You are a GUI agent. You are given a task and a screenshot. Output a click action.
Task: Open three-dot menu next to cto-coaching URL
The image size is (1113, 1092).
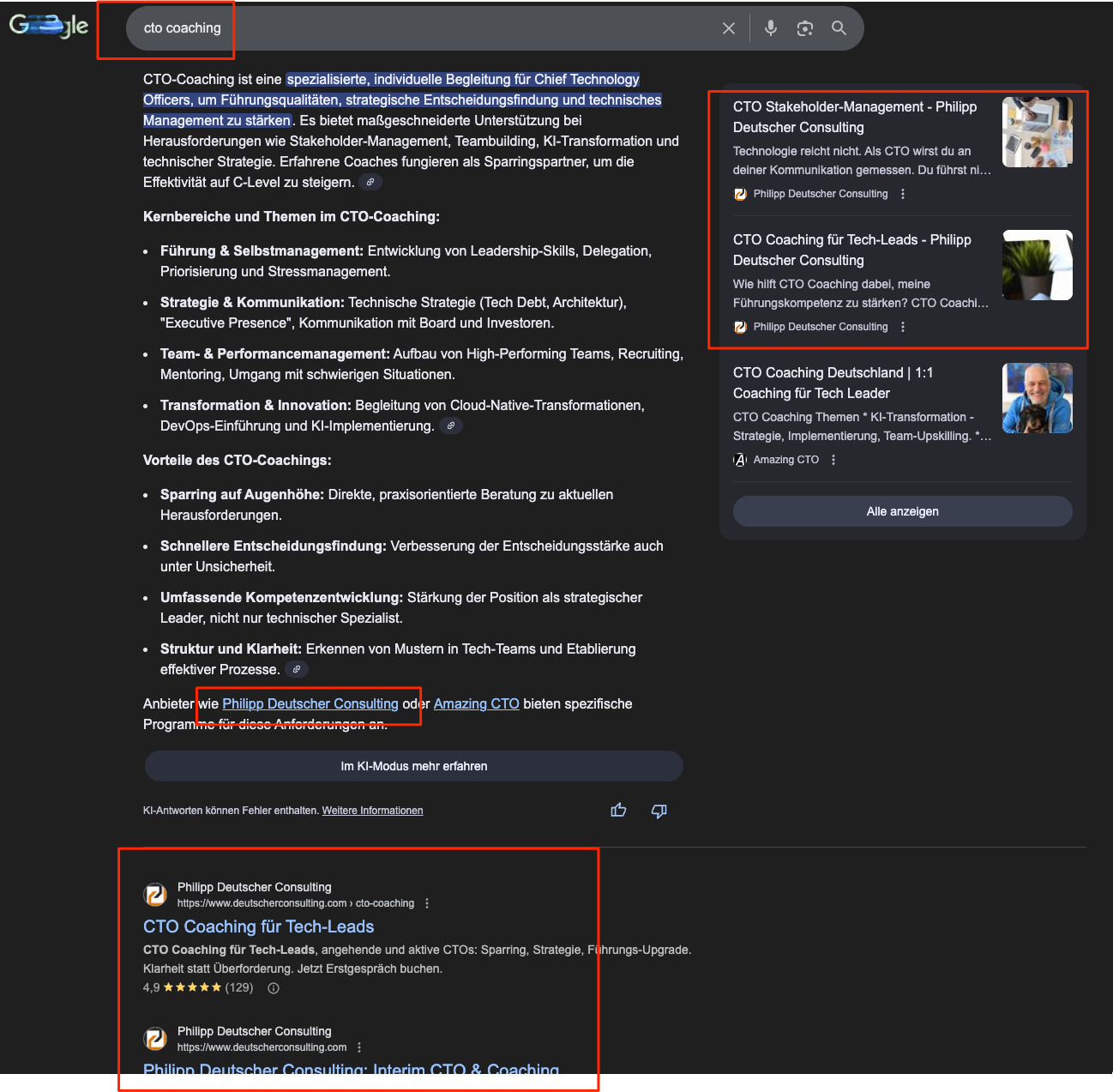(426, 902)
